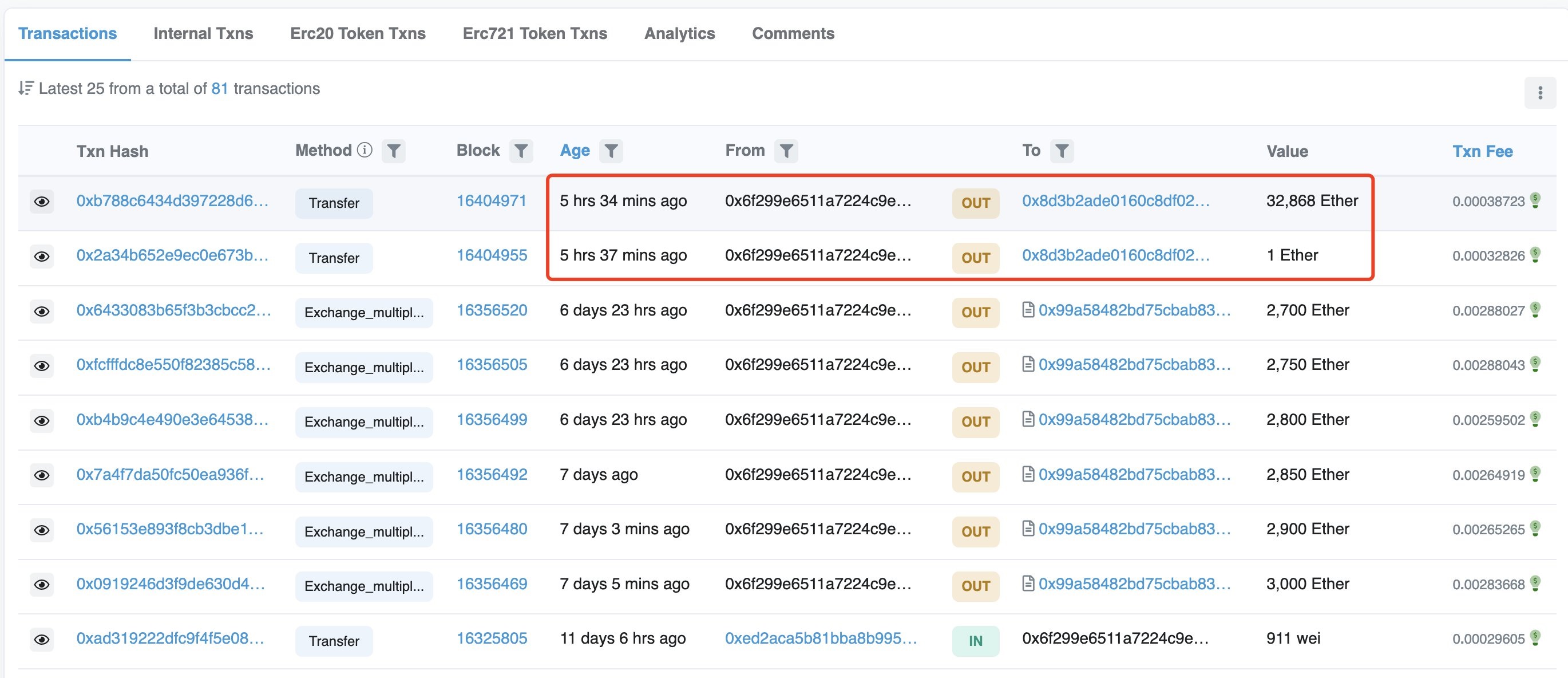
Task: Toggle eye preview for the 911 wei transaction
Action: pyautogui.click(x=41, y=640)
